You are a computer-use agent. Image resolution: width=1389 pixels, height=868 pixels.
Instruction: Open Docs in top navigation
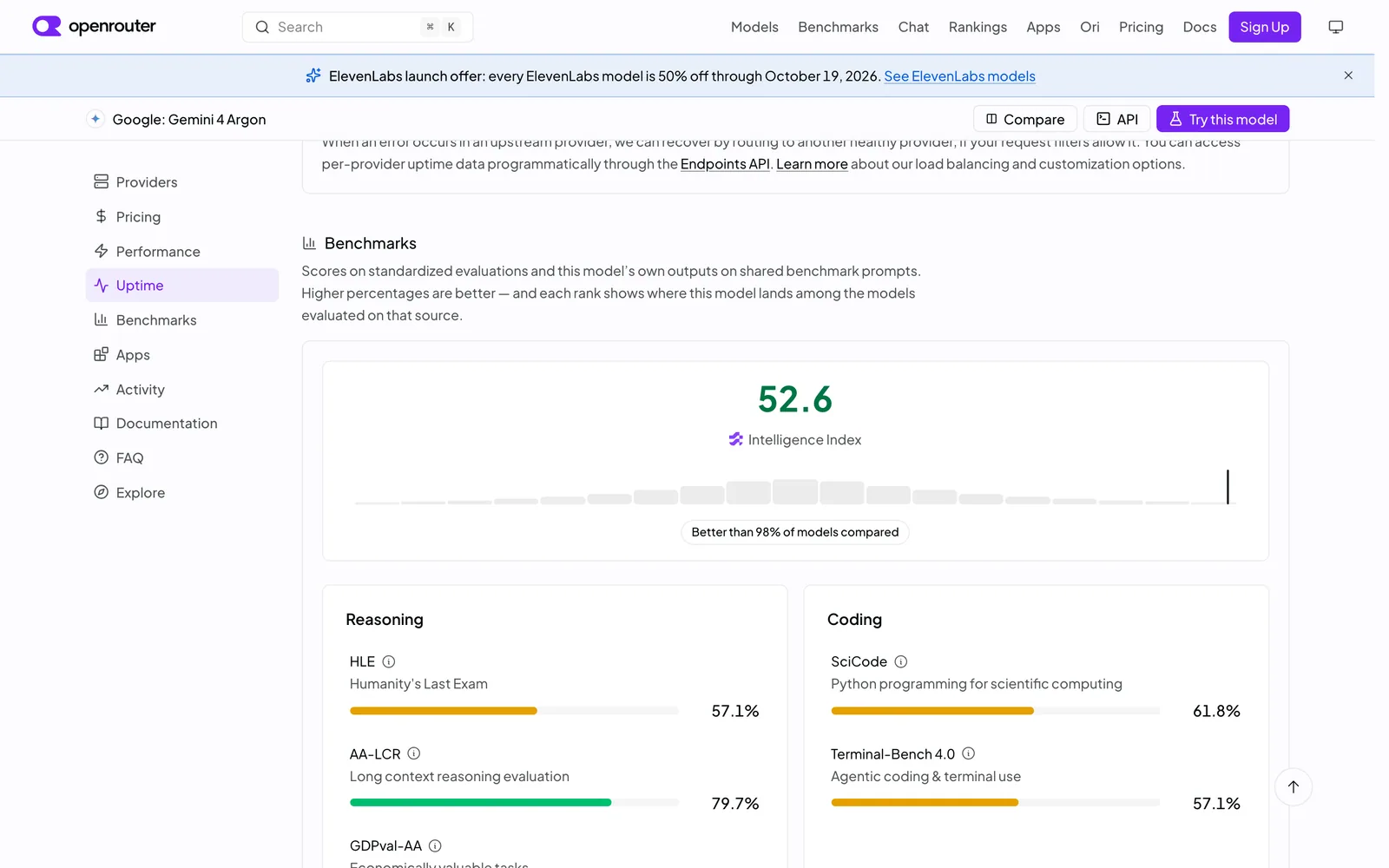[1200, 27]
